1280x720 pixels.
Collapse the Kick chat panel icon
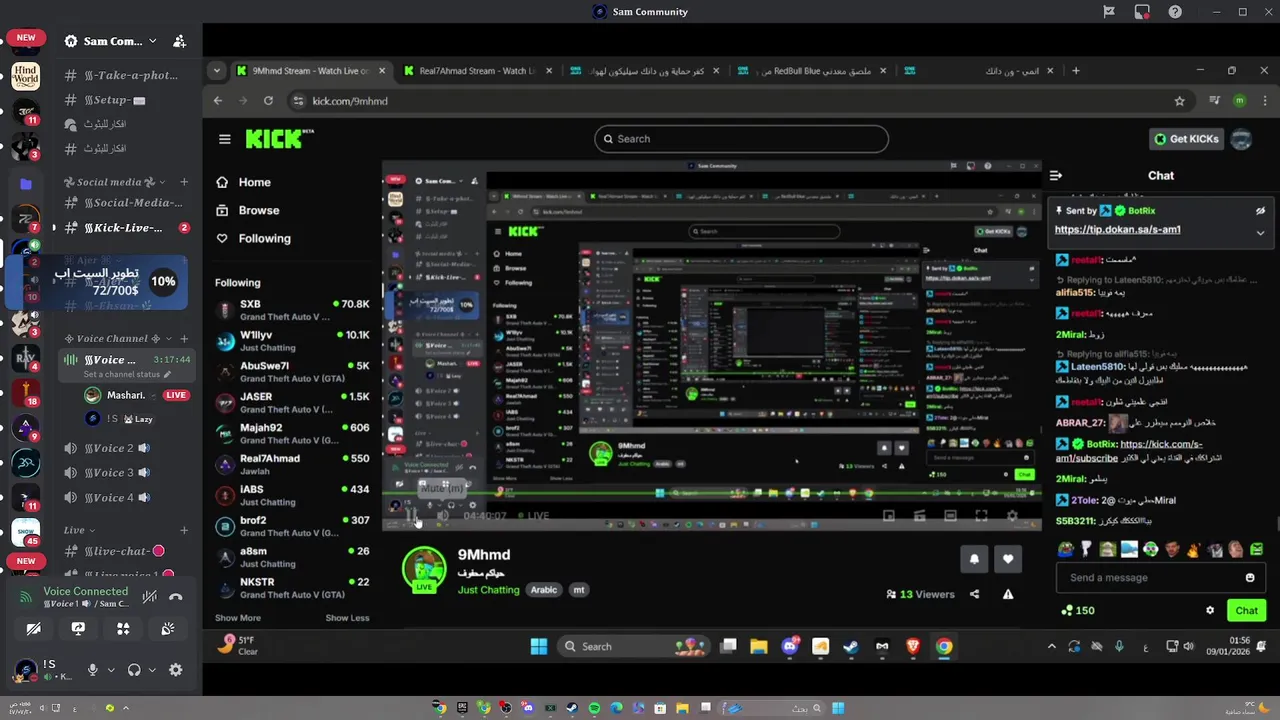click(x=1055, y=175)
